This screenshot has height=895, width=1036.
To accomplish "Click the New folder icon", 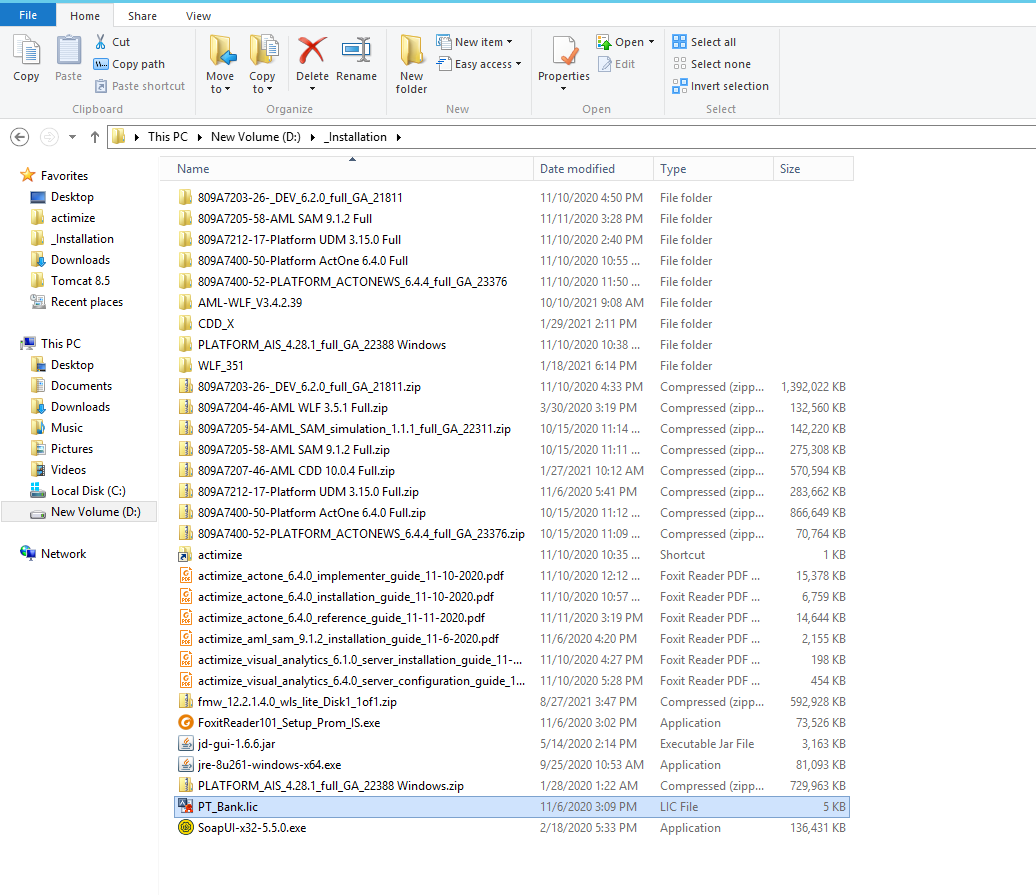I will pos(411,51).
